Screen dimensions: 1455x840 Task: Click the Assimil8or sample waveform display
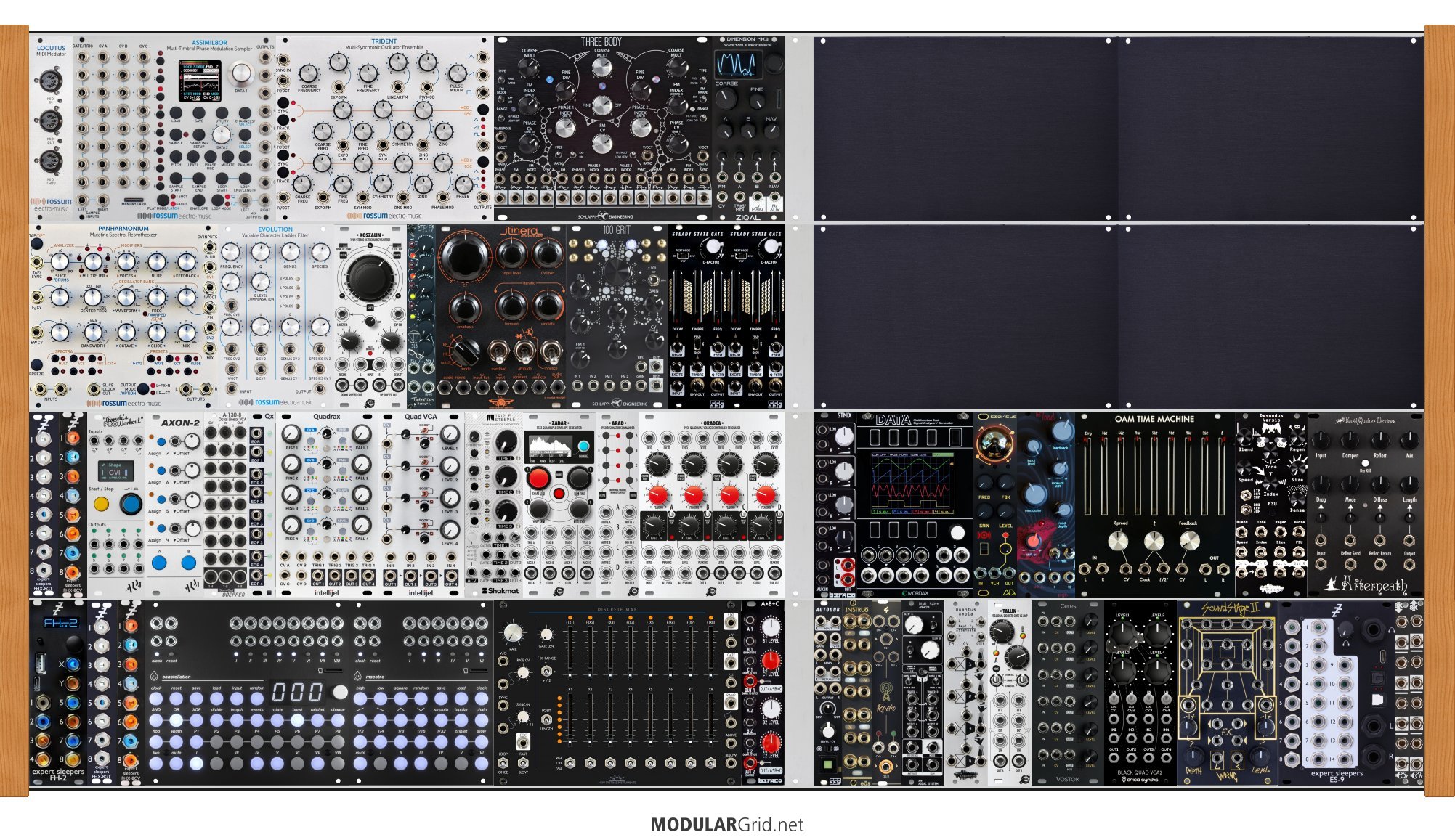point(200,80)
